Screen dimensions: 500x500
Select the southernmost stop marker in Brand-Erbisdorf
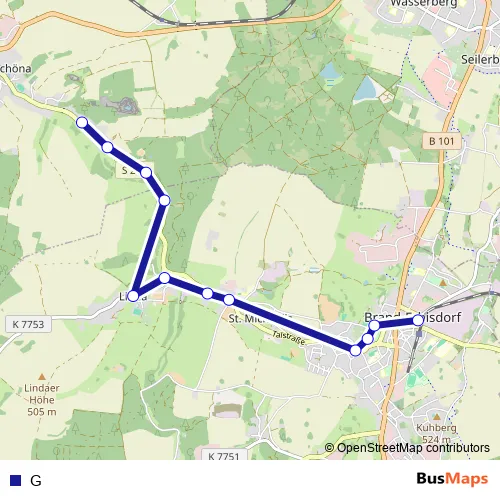point(356,350)
